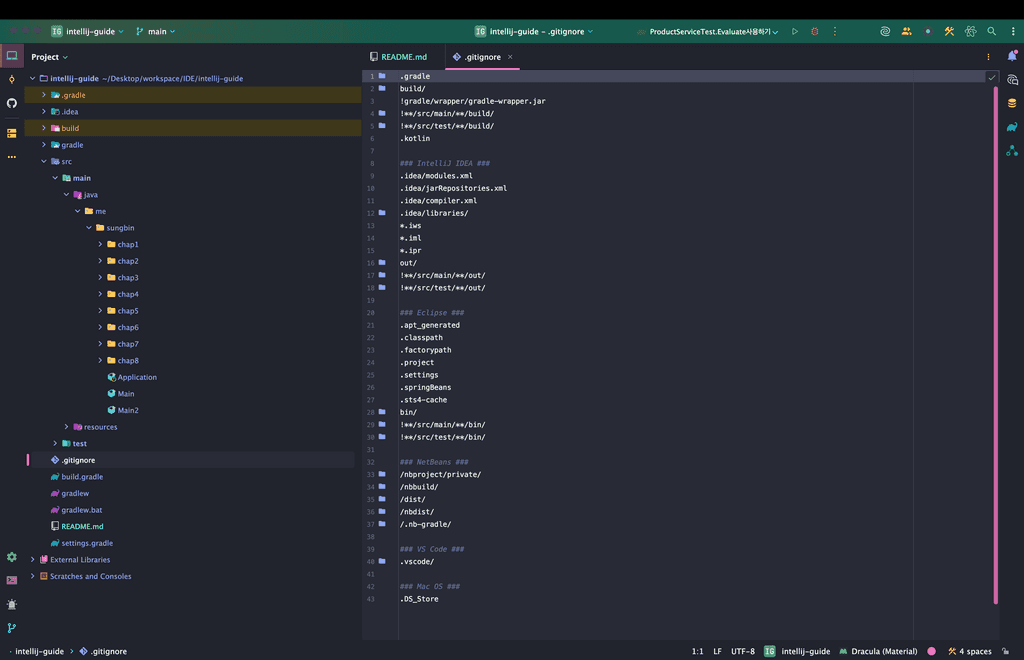
Task: Toggle the Project tool window button
Action: (x=12, y=56)
